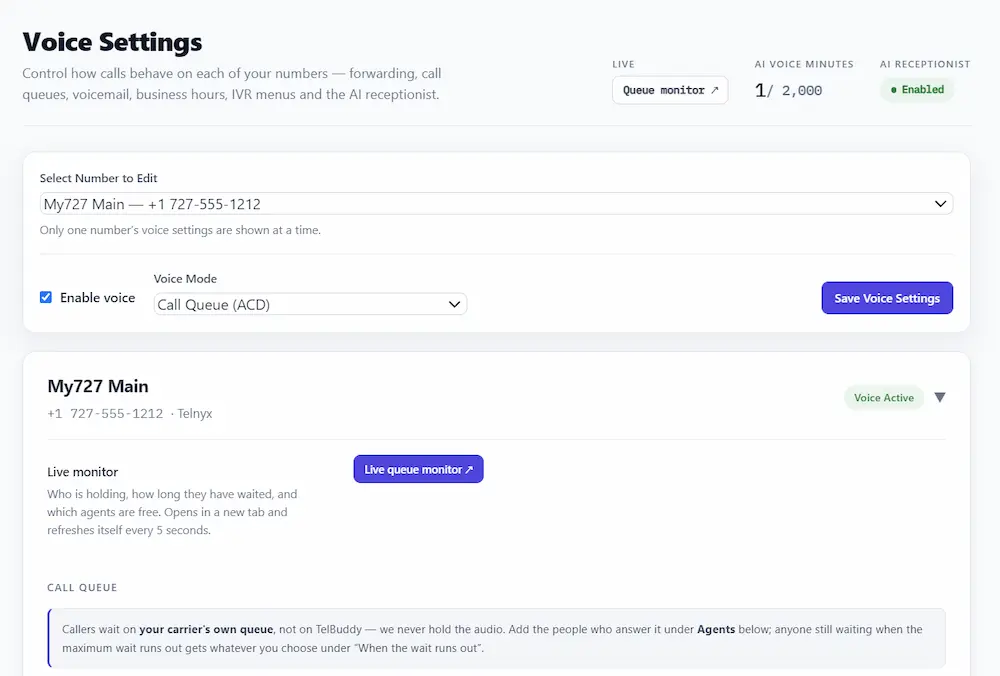Viewport: 1000px width, 676px height.
Task: Open the Live queue monitor button
Action: (x=418, y=469)
